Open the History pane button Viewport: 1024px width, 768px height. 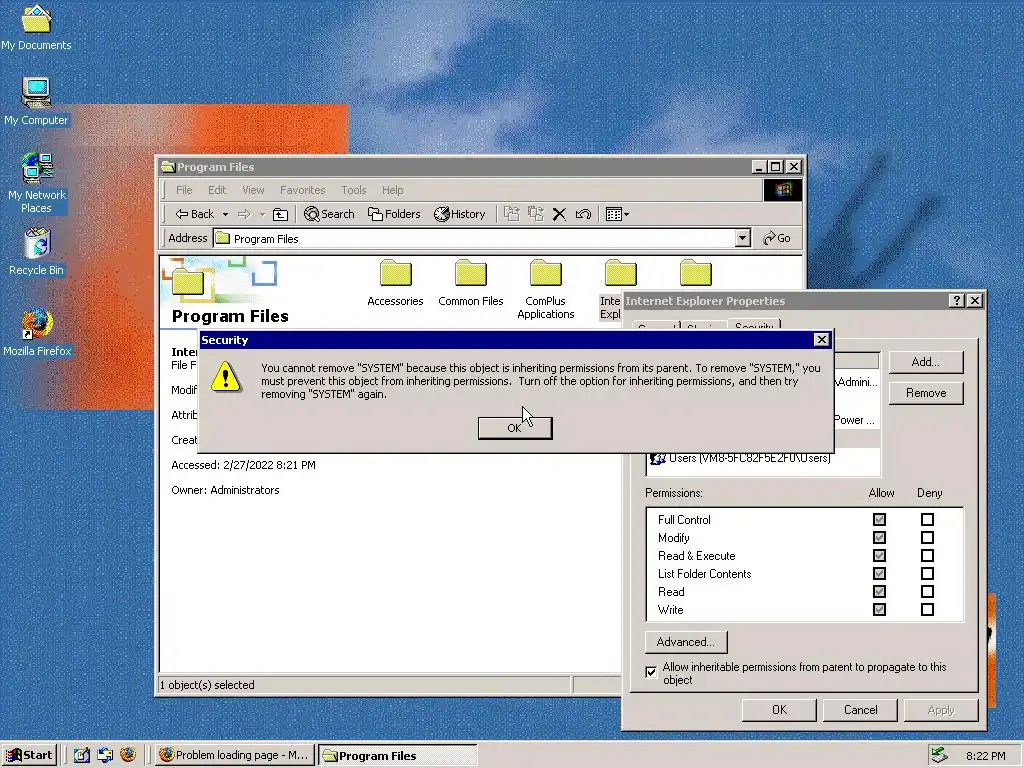[460, 214]
